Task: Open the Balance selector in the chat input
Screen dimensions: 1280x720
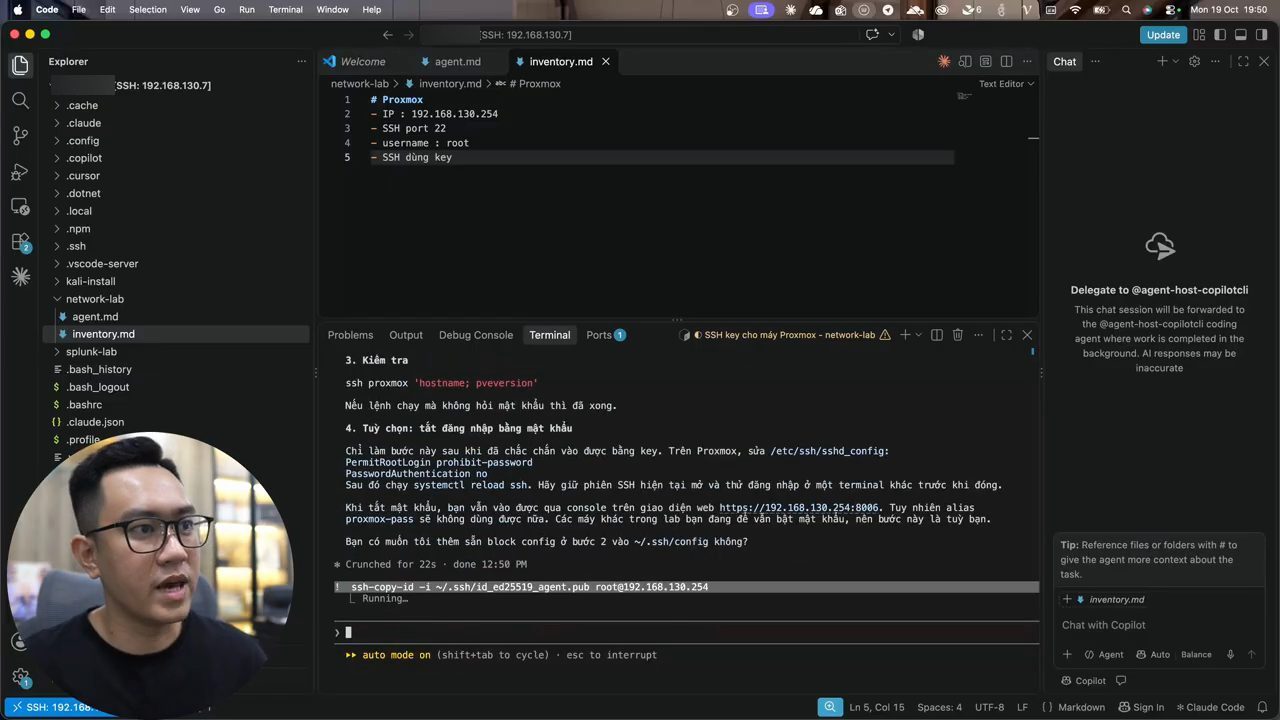Action: 1196,655
